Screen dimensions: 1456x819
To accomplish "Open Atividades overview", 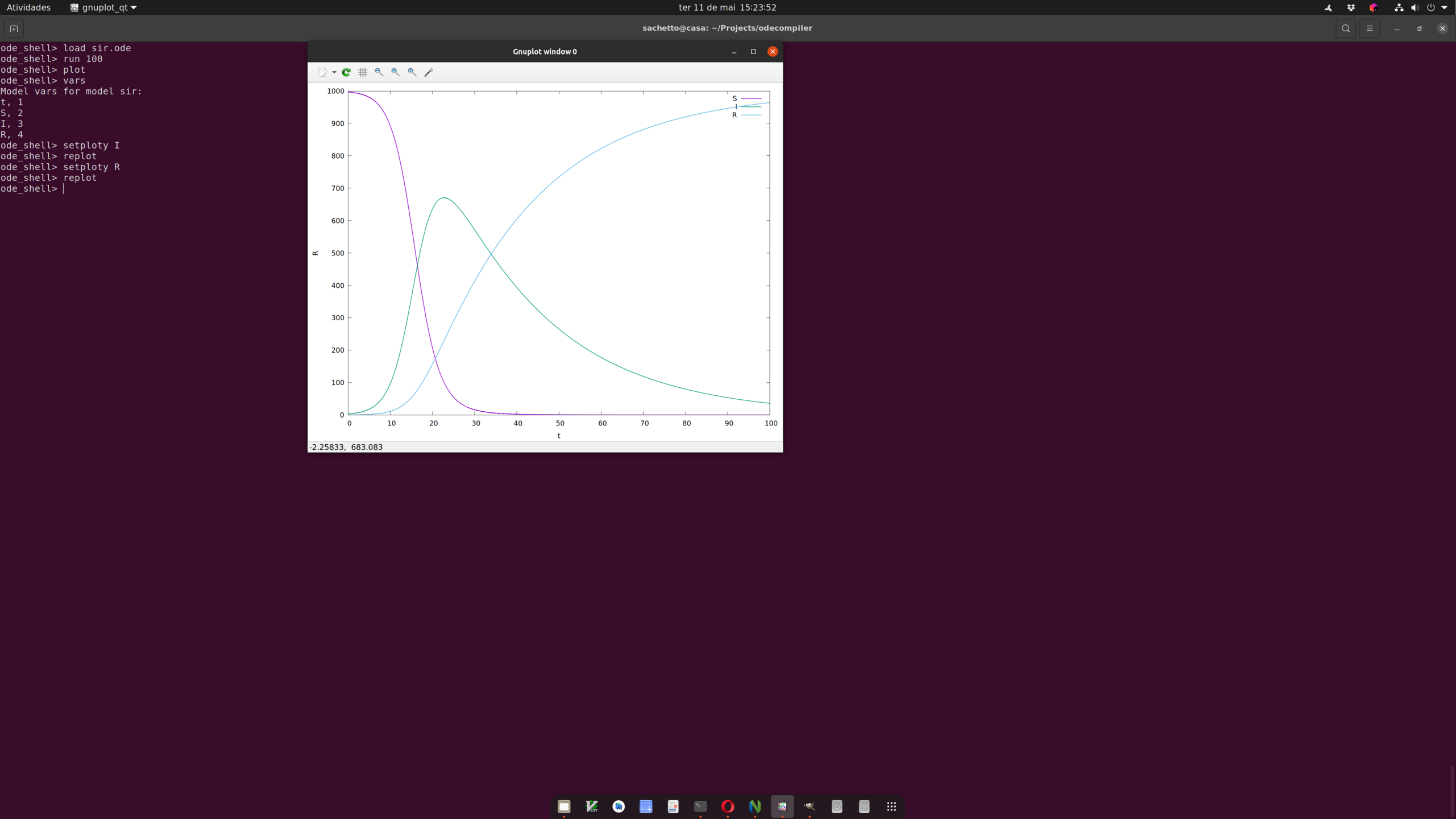I will (28, 7).
